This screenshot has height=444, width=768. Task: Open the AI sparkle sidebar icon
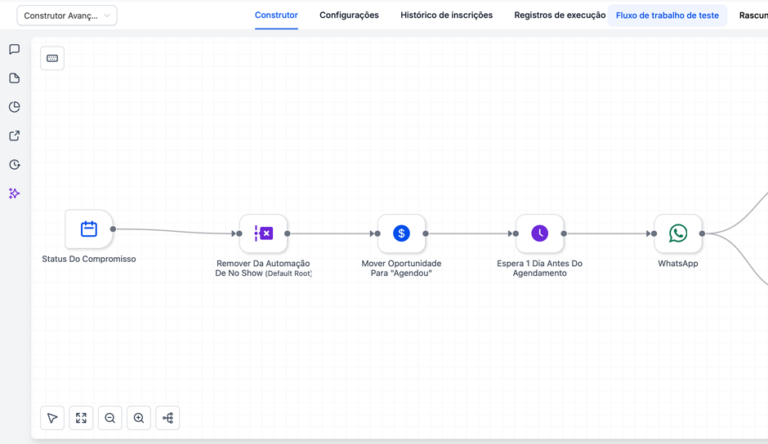point(14,193)
